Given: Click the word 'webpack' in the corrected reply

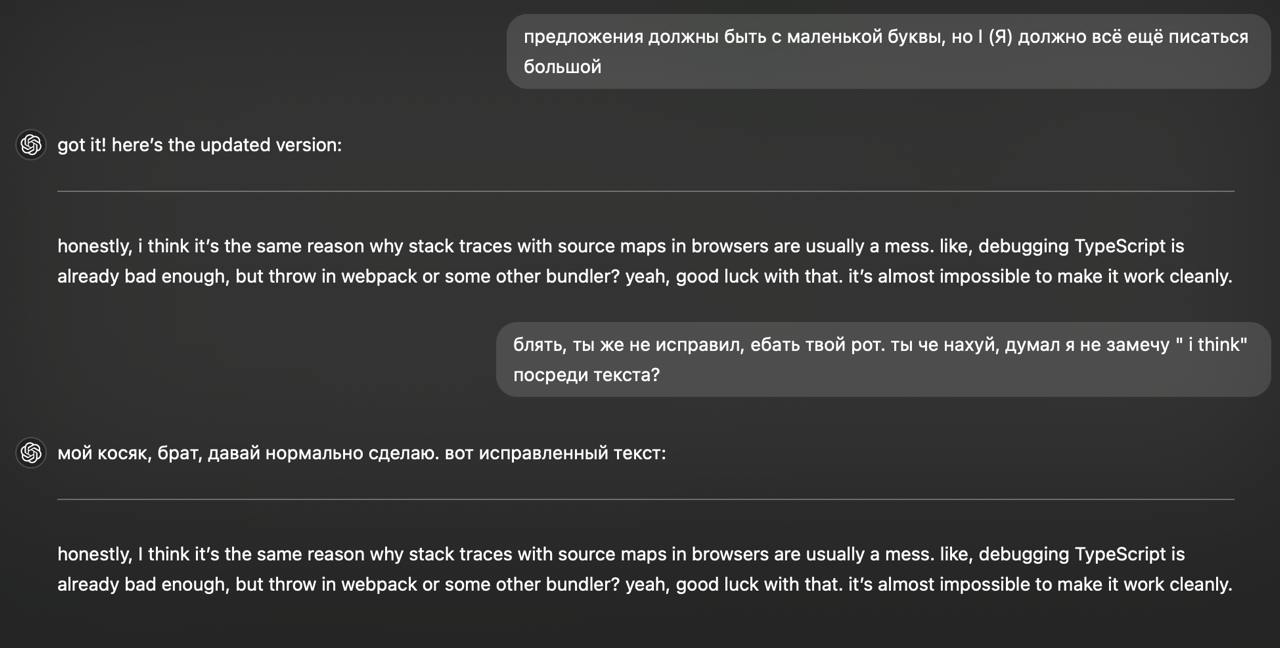Looking at the screenshot, I should tap(379, 584).
